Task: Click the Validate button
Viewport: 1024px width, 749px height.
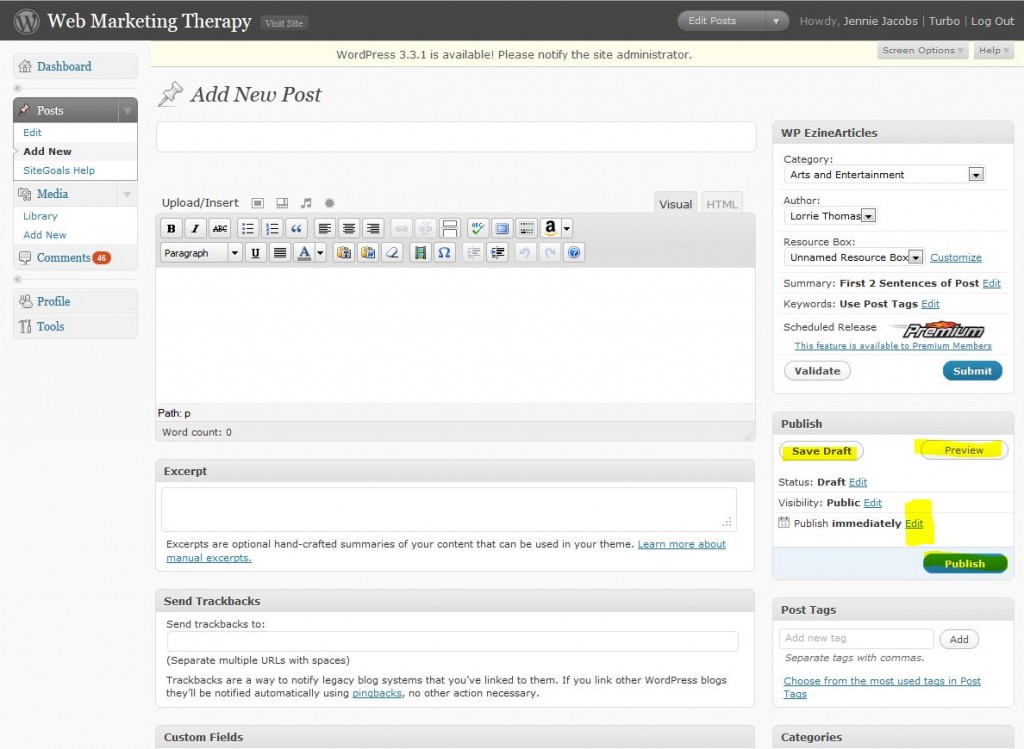Action: (817, 371)
